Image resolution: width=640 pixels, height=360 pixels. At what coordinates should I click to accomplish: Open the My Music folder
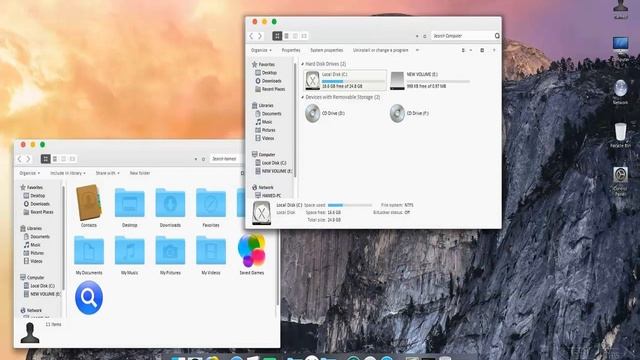129,250
